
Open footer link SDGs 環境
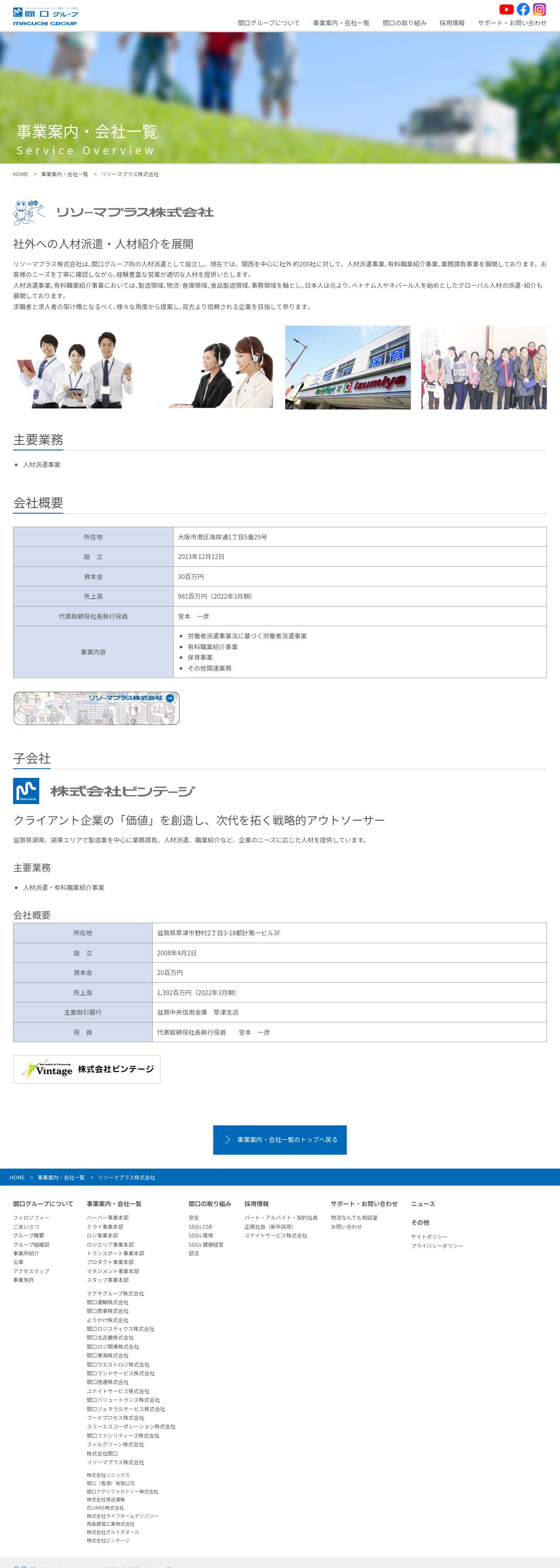[201, 1236]
